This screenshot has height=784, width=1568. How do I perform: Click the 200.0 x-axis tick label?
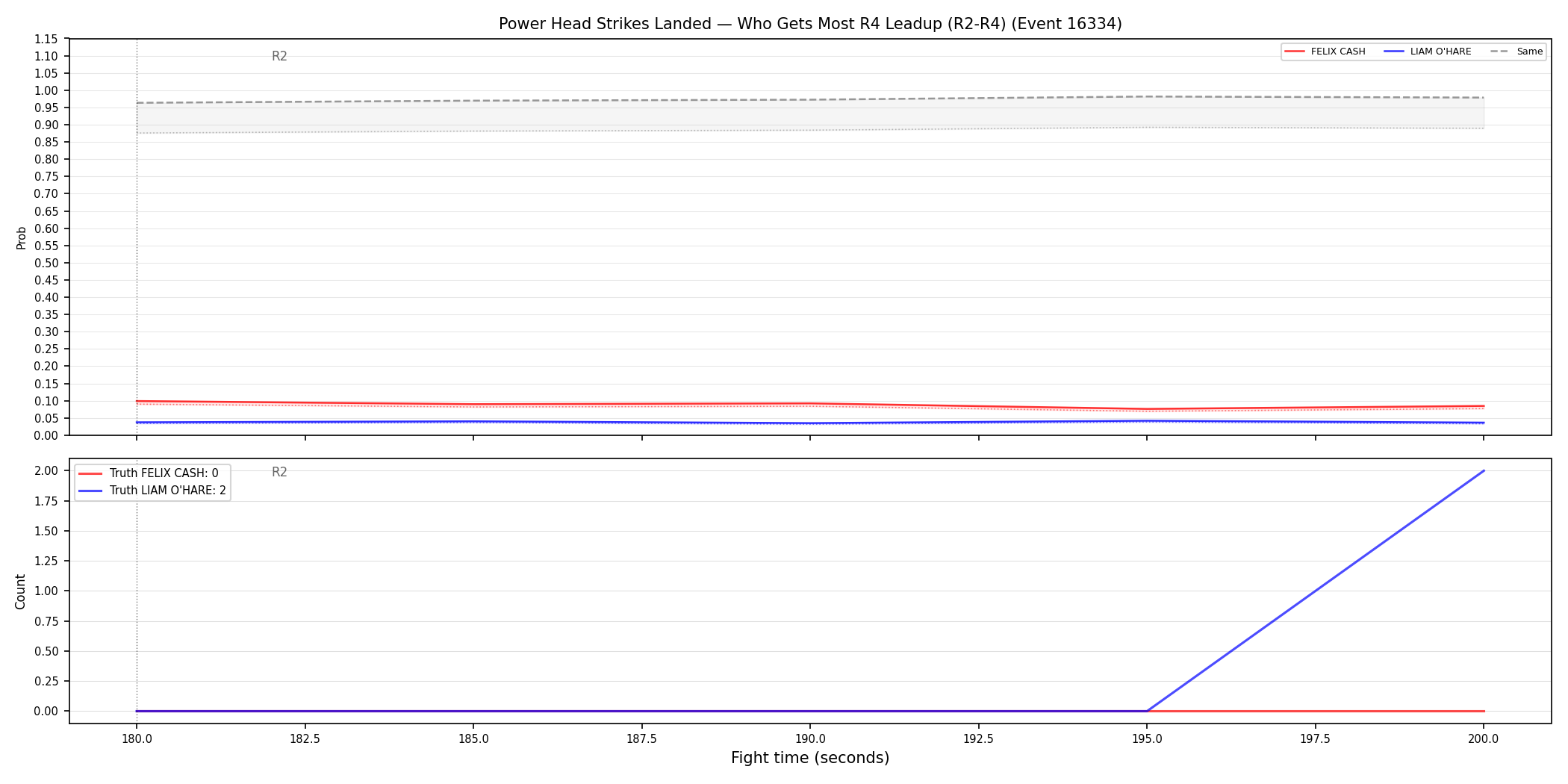click(1484, 739)
